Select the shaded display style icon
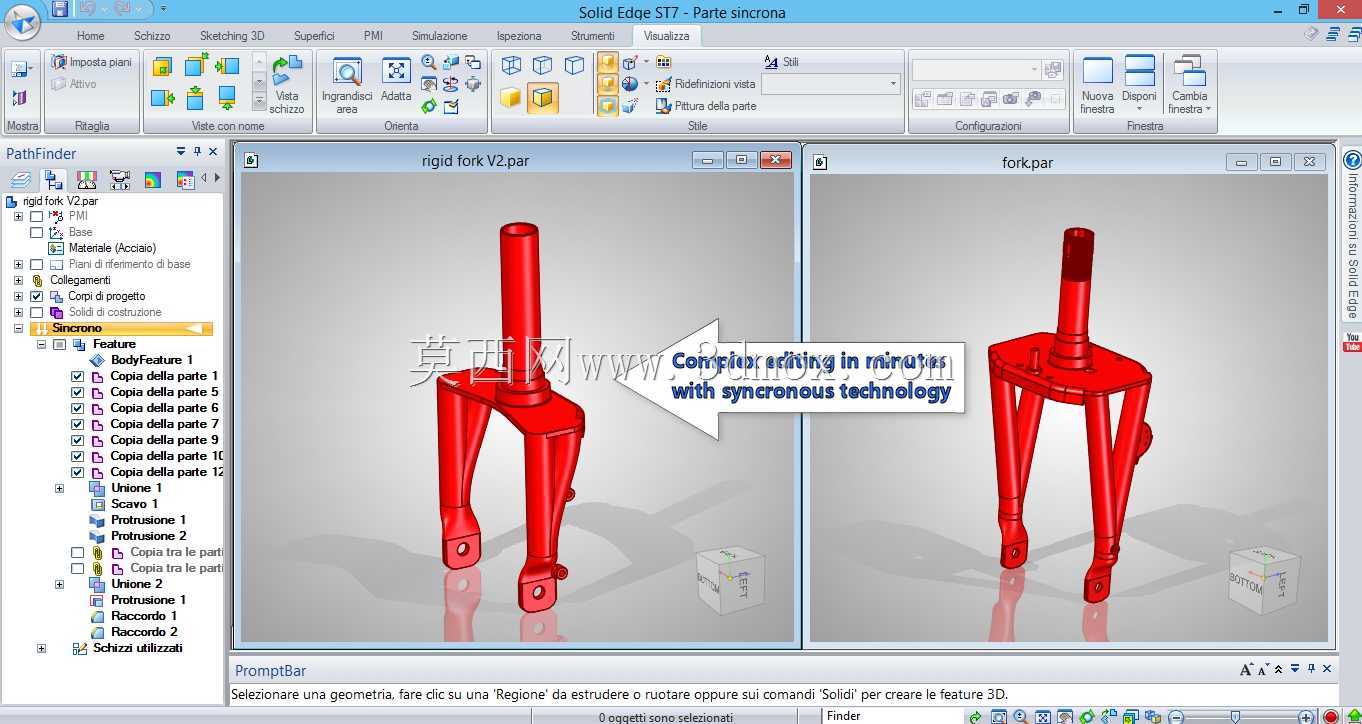 coord(511,98)
